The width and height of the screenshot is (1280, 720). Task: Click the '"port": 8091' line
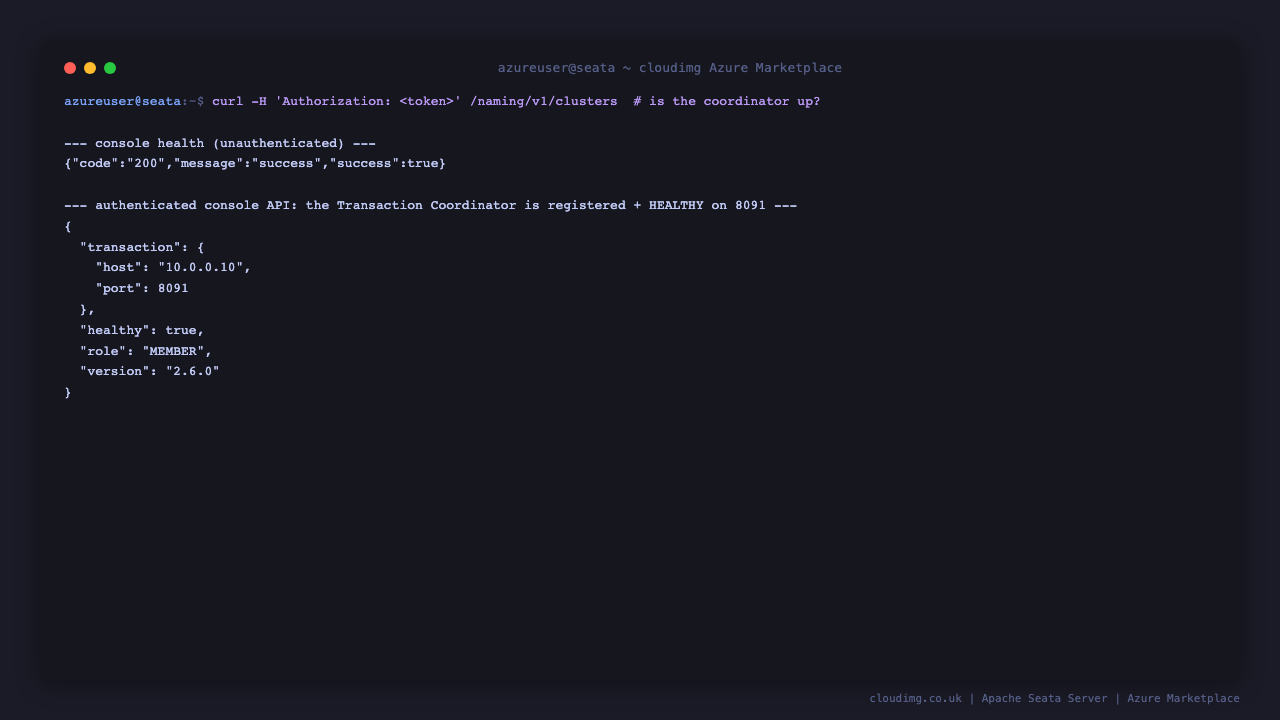pyautogui.click(x=142, y=289)
